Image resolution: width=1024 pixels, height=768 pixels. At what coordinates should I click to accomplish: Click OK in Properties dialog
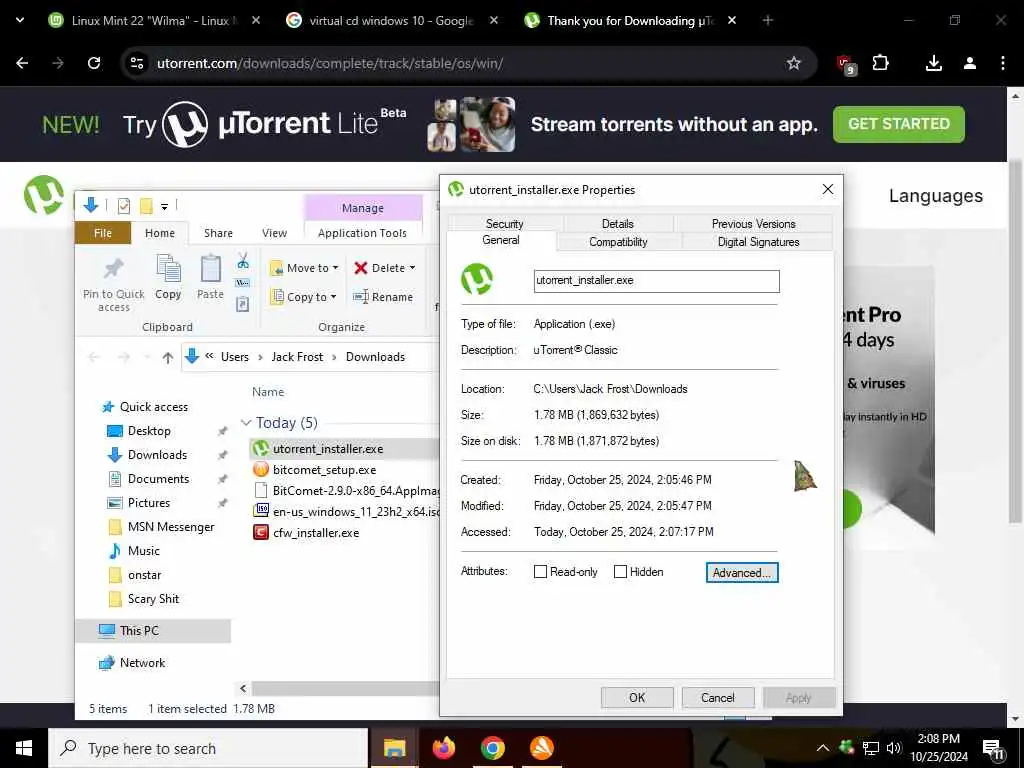point(637,697)
